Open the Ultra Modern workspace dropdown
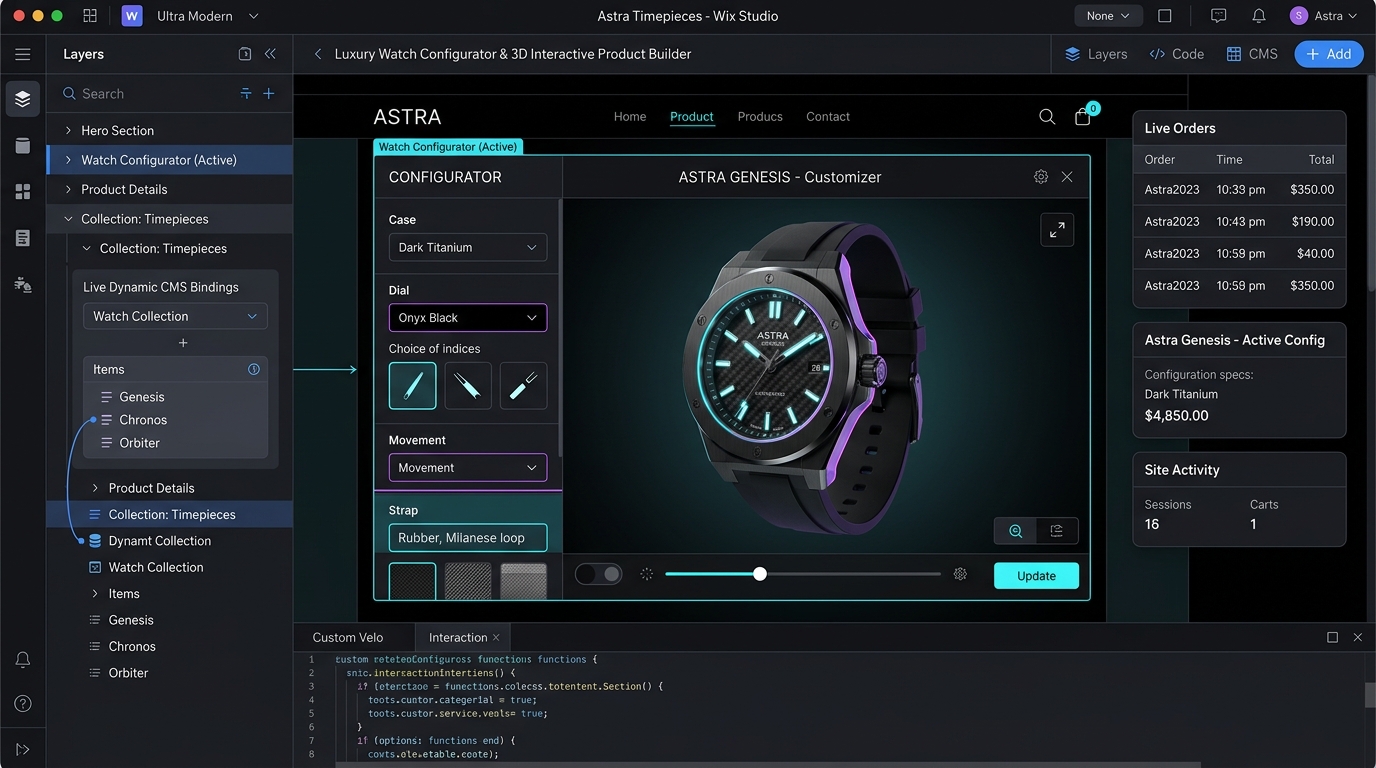Screen dimensions: 1376x768 click(x=208, y=16)
